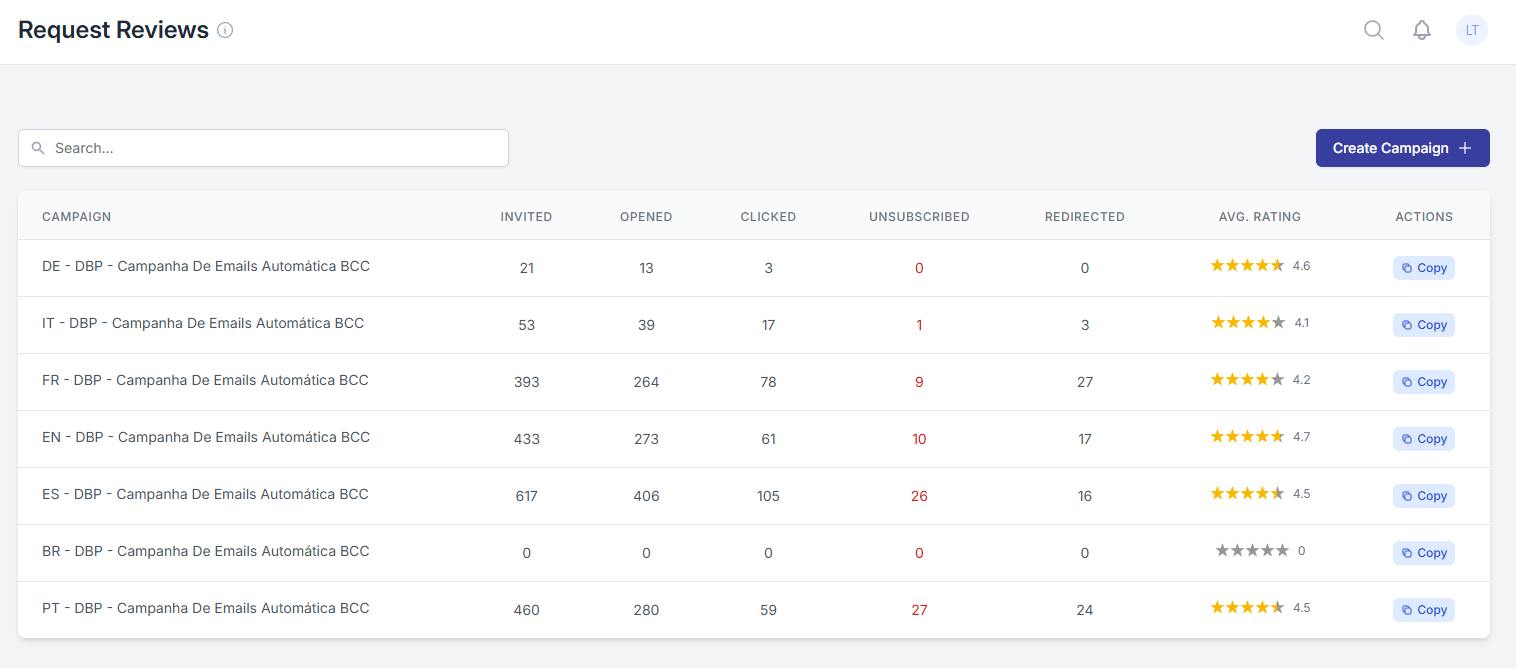This screenshot has height=668, width=1516.
Task: Click the CAMPAIGN column header
Action: coord(77,217)
